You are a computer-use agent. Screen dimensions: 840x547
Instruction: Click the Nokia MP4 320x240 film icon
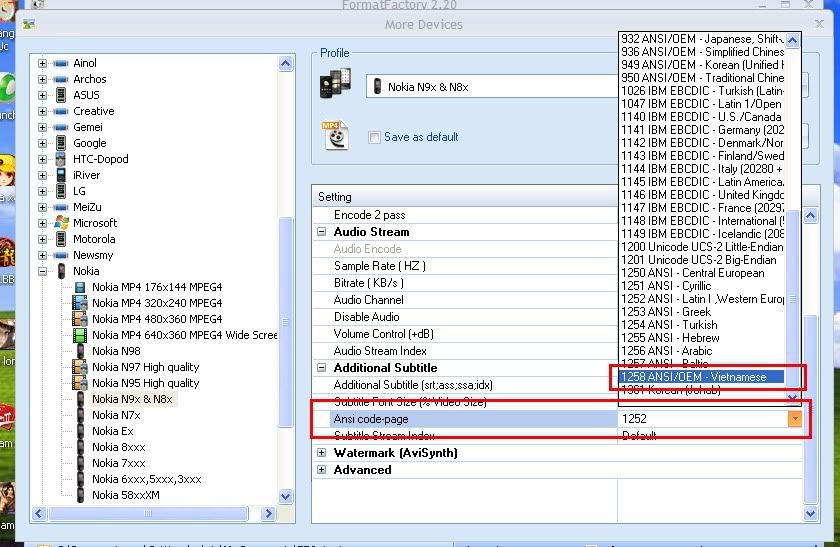(80, 303)
